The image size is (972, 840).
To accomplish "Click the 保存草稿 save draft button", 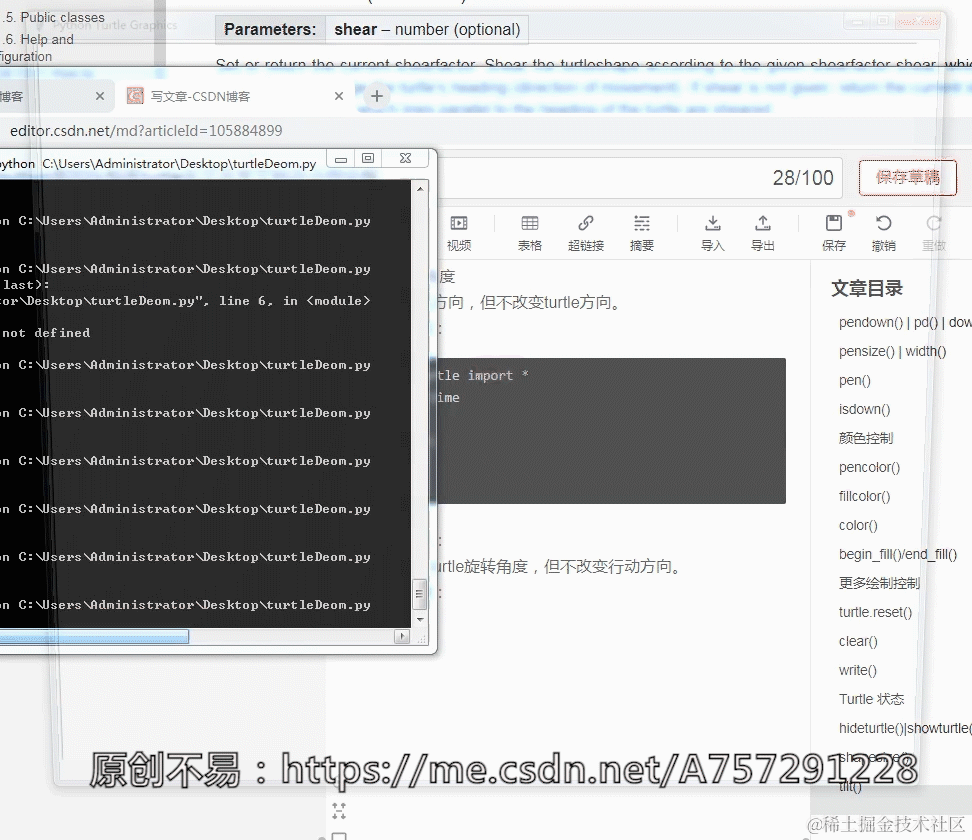I will [x=908, y=178].
